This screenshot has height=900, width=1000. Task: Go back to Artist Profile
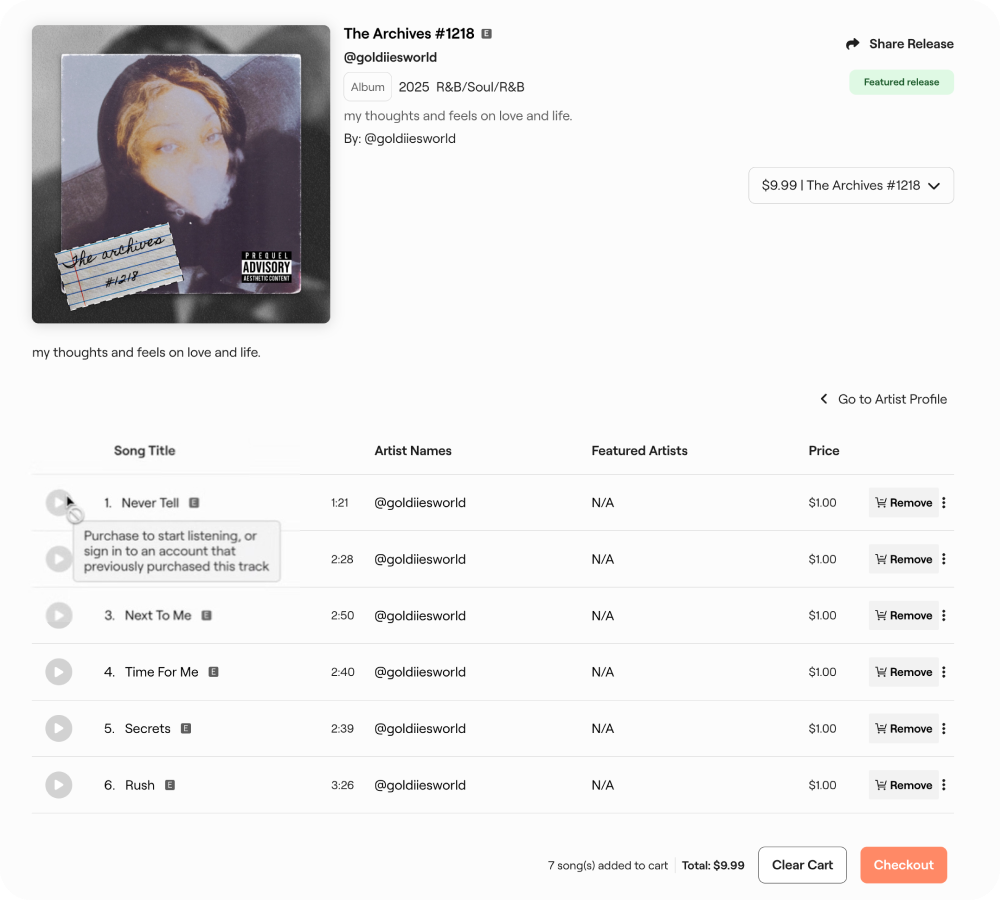[x=883, y=399]
